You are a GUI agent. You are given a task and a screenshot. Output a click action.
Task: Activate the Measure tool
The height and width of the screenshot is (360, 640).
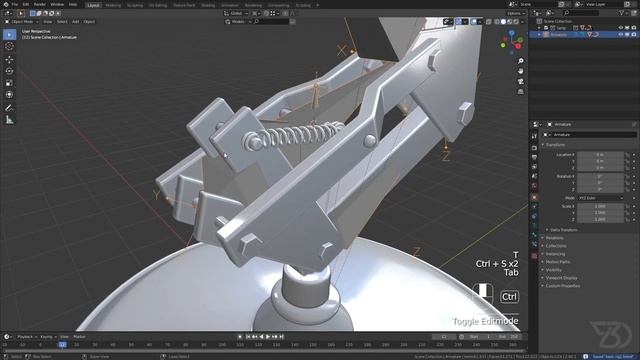(x=9, y=120)
